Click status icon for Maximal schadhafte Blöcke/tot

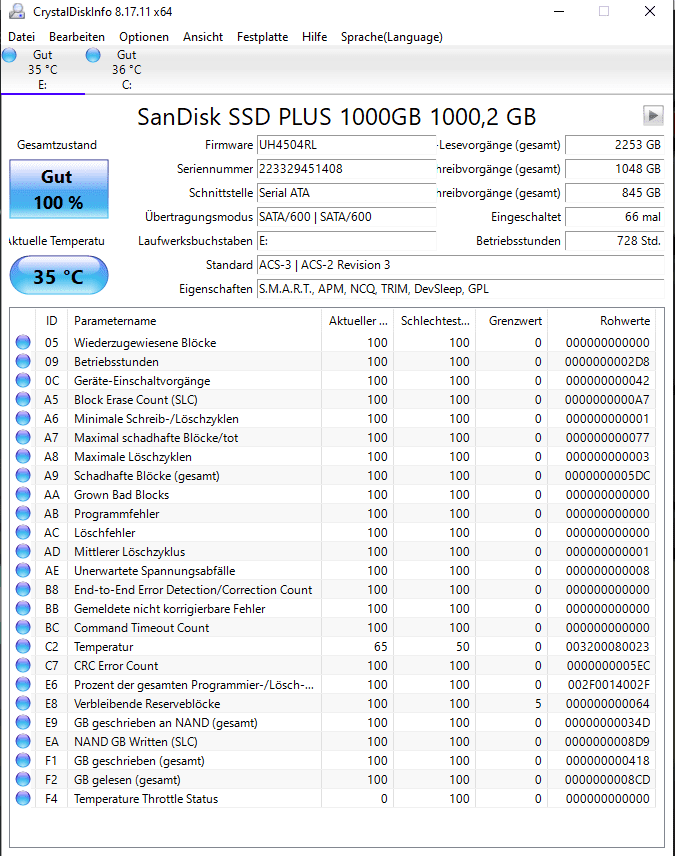pos(23,437)
